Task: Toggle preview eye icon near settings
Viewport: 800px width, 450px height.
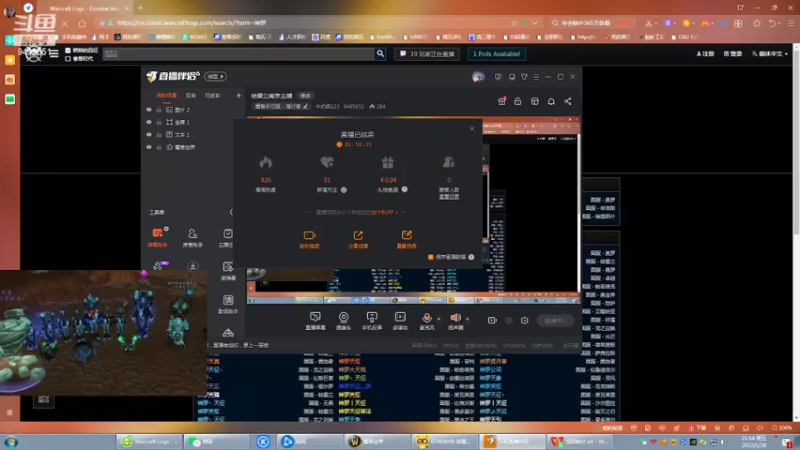Action: [x=509, y=320]
